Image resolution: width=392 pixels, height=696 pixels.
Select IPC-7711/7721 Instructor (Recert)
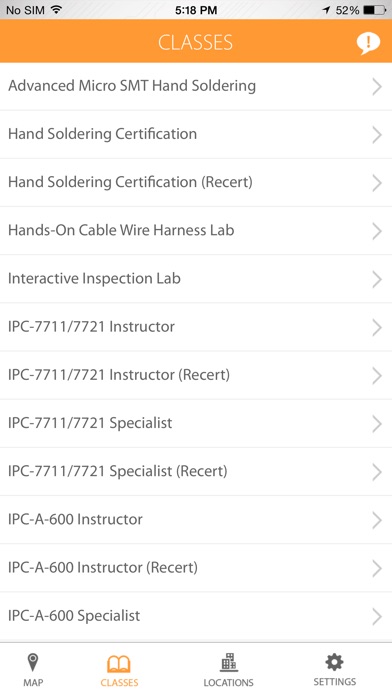196,375
